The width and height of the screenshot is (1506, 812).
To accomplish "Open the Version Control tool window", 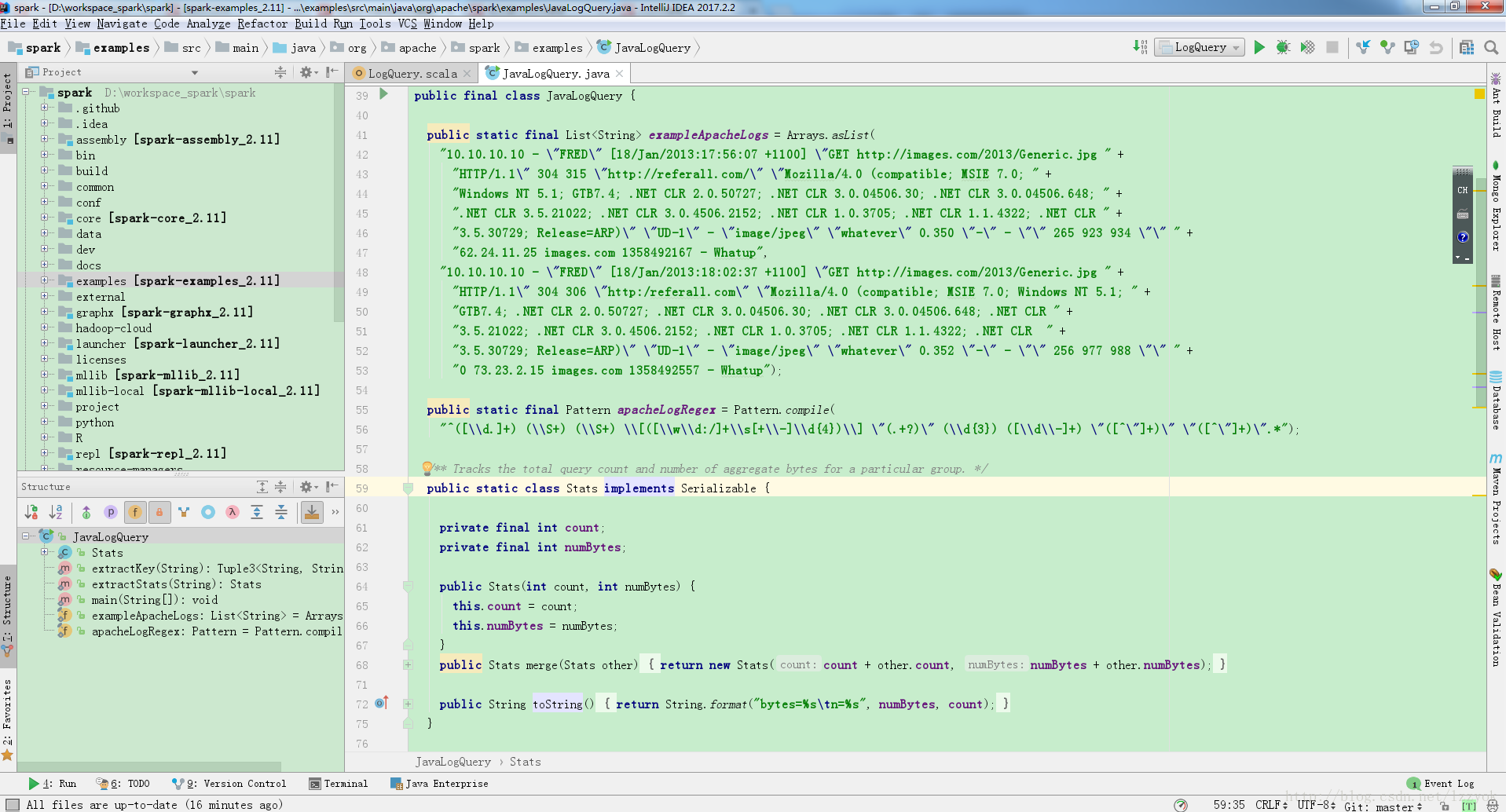I will pos(229,784).
